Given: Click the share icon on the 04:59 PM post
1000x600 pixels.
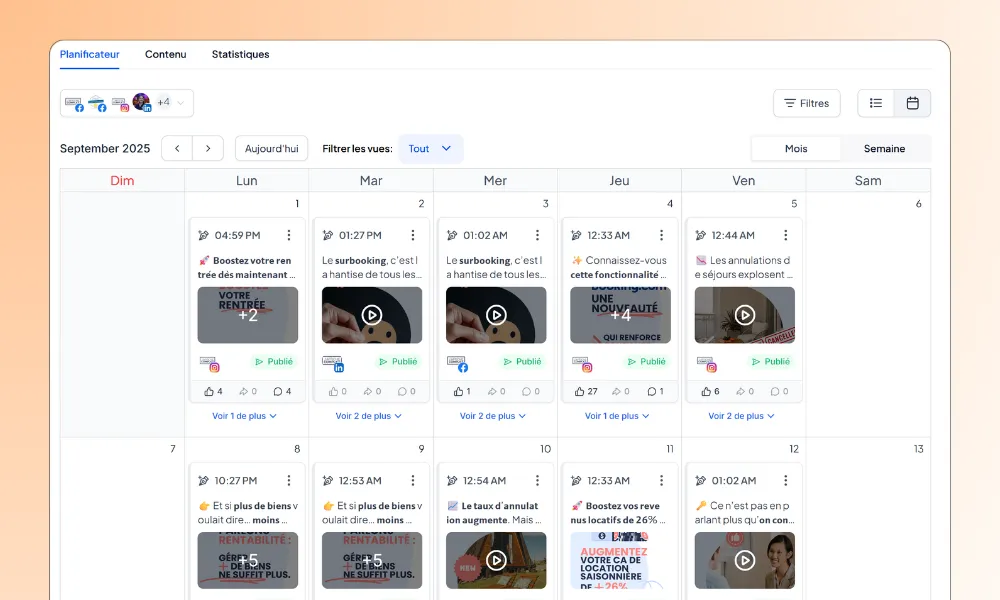Looking at the screenshot, I should (244, 391).
